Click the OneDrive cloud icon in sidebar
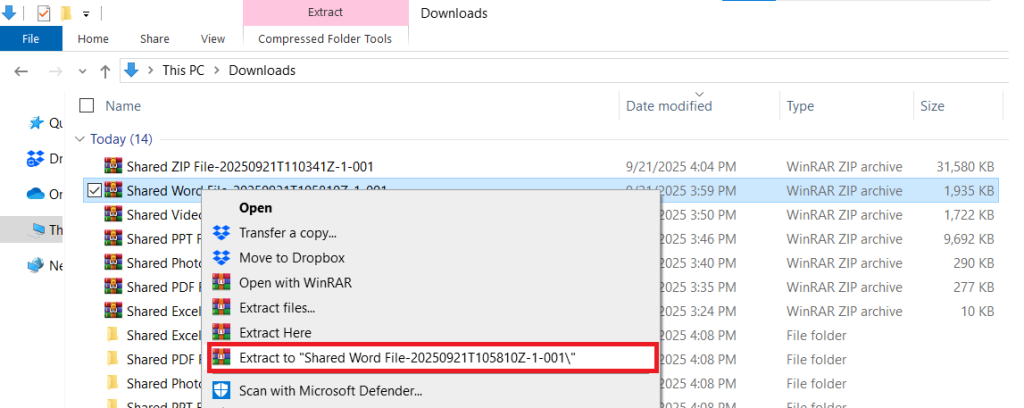This screenshot has height=408, width=1024. click(x=36, y=194)
